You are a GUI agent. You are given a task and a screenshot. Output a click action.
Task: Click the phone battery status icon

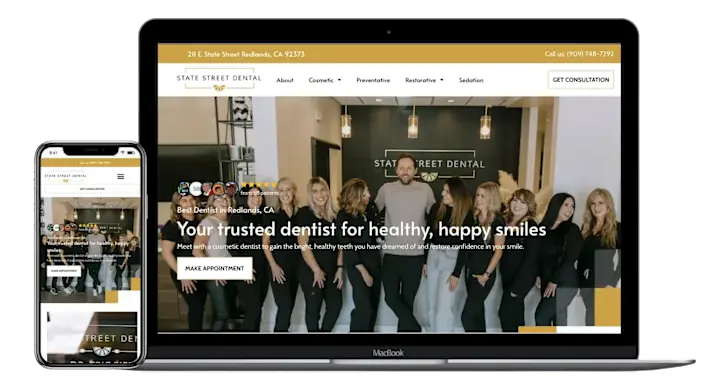click(131, 152)
